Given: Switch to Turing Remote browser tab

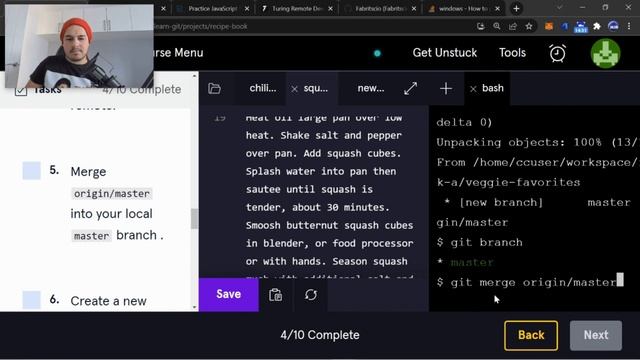Looking at the screenshot, I should tap(293, 8).
